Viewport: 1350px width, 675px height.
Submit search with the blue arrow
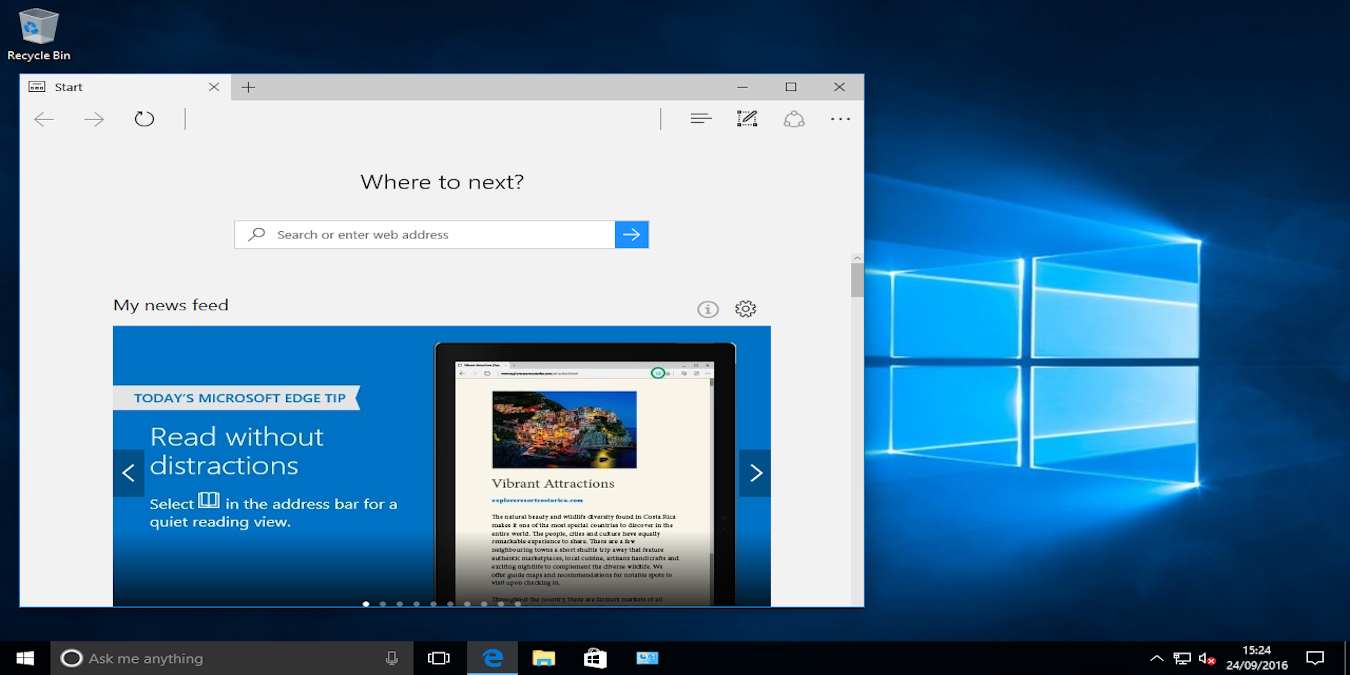pyautogui.click(x=632, y=234)
